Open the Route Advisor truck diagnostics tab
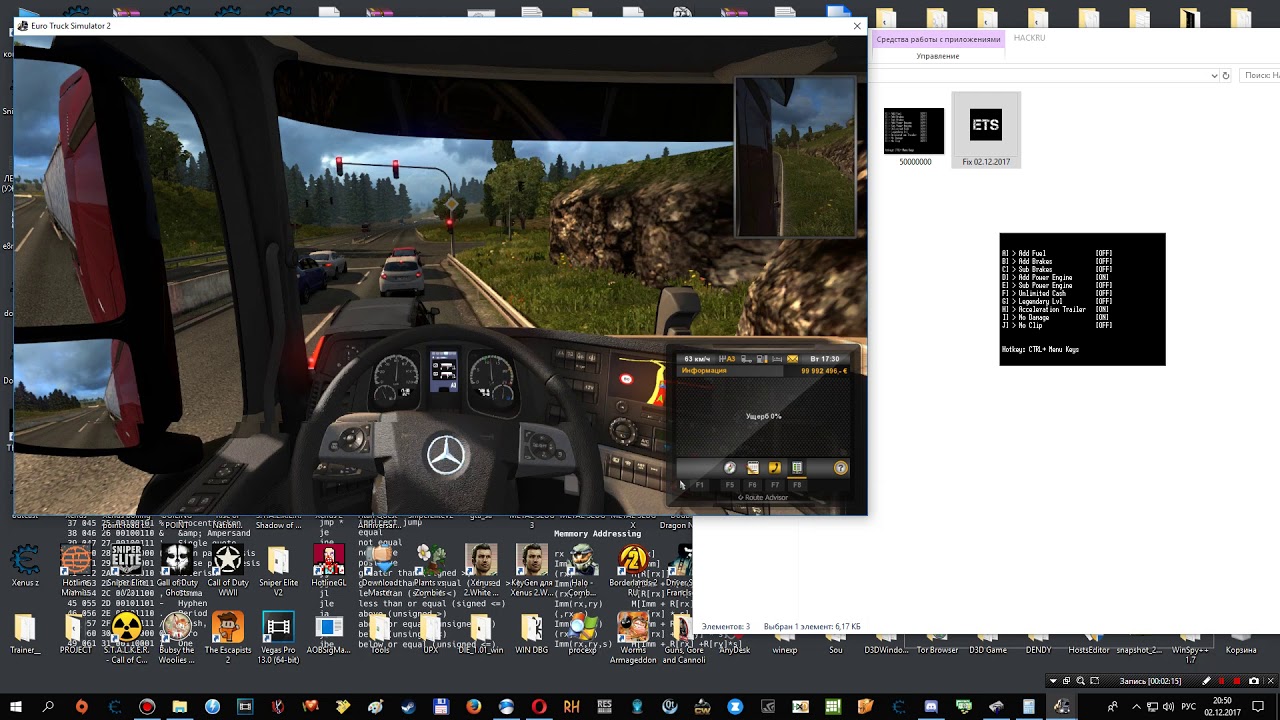 (x=797, y=468)
